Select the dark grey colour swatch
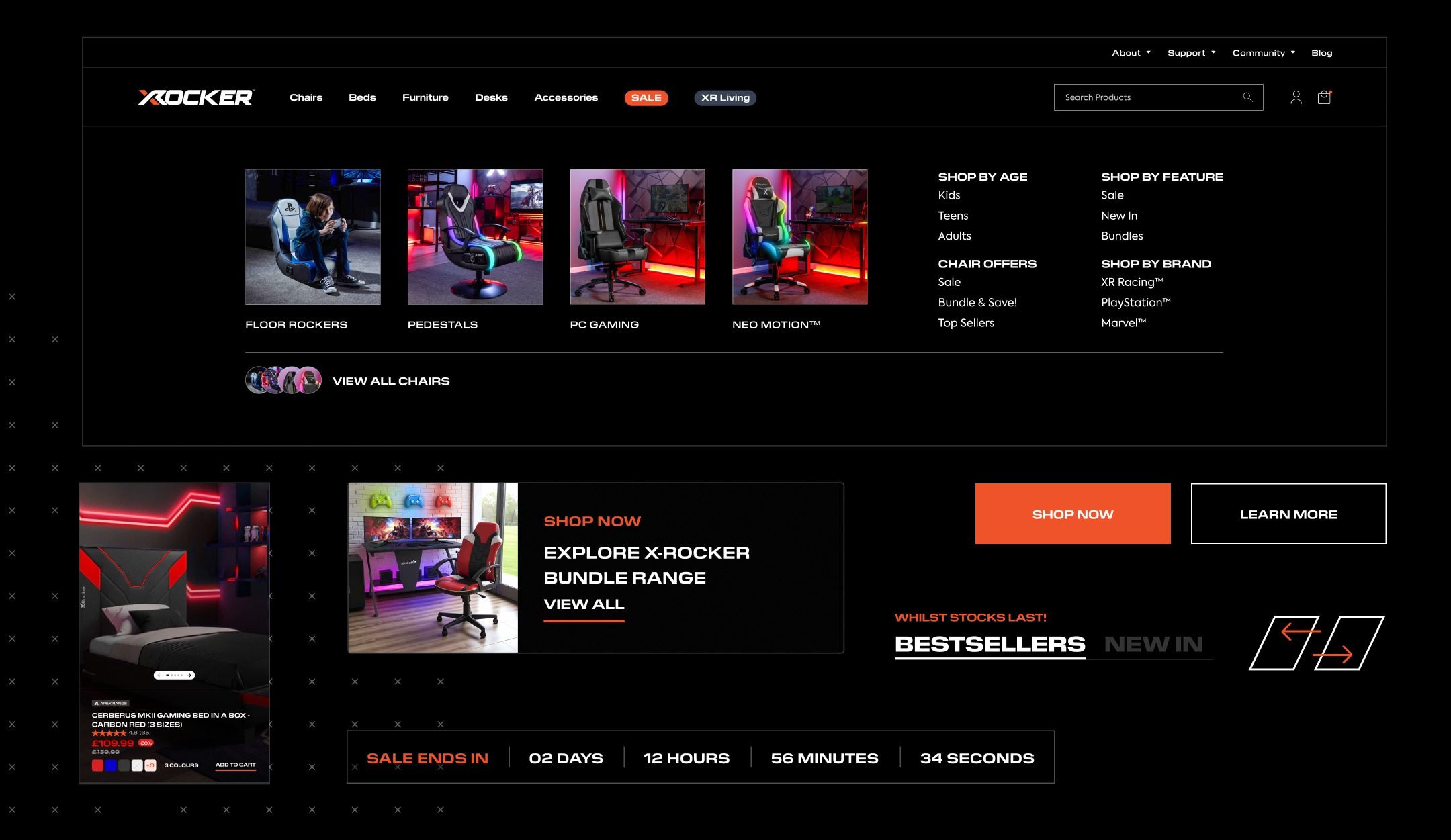This screenshot has height=840, width=1451. 124,765
